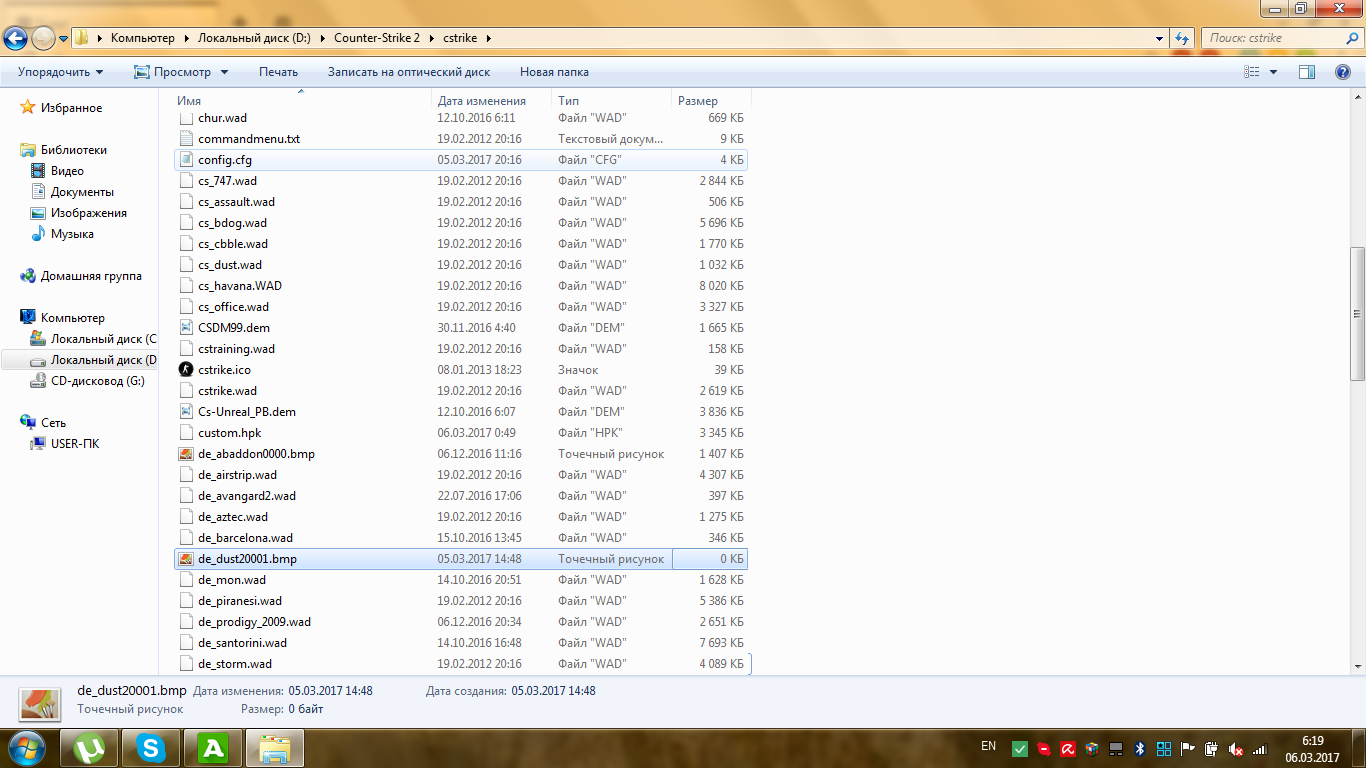The height and width of the screenshot is (768, 1366).
Task: Select the de_abaddon0000.bmp file icon
Action: (185, 454)
